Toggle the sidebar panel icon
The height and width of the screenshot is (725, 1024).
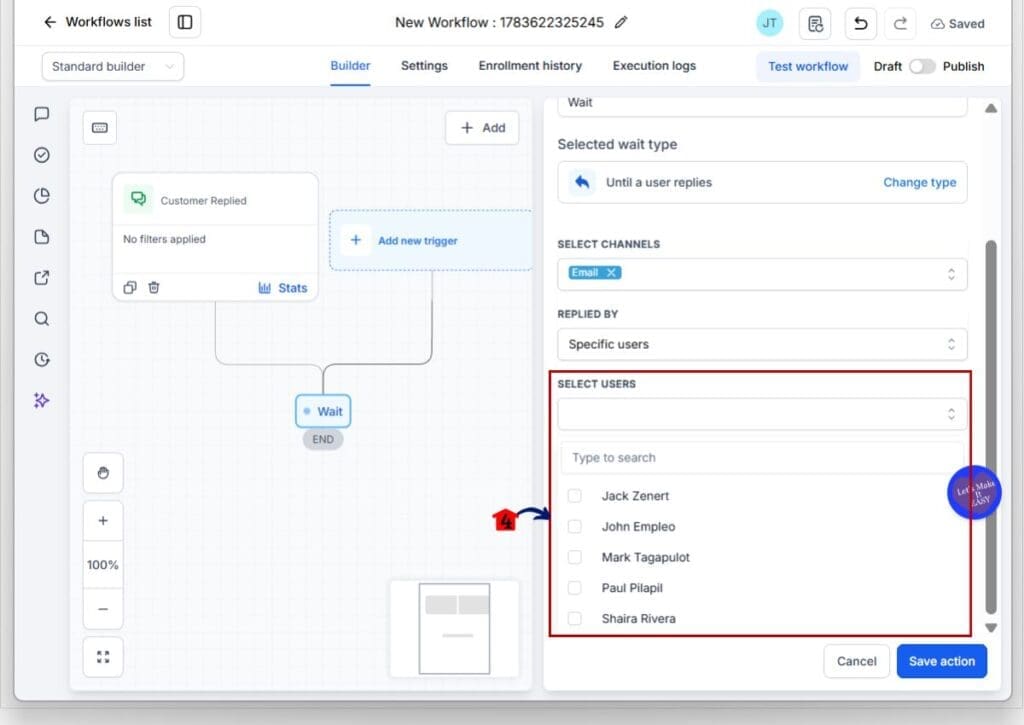(185, 22)
